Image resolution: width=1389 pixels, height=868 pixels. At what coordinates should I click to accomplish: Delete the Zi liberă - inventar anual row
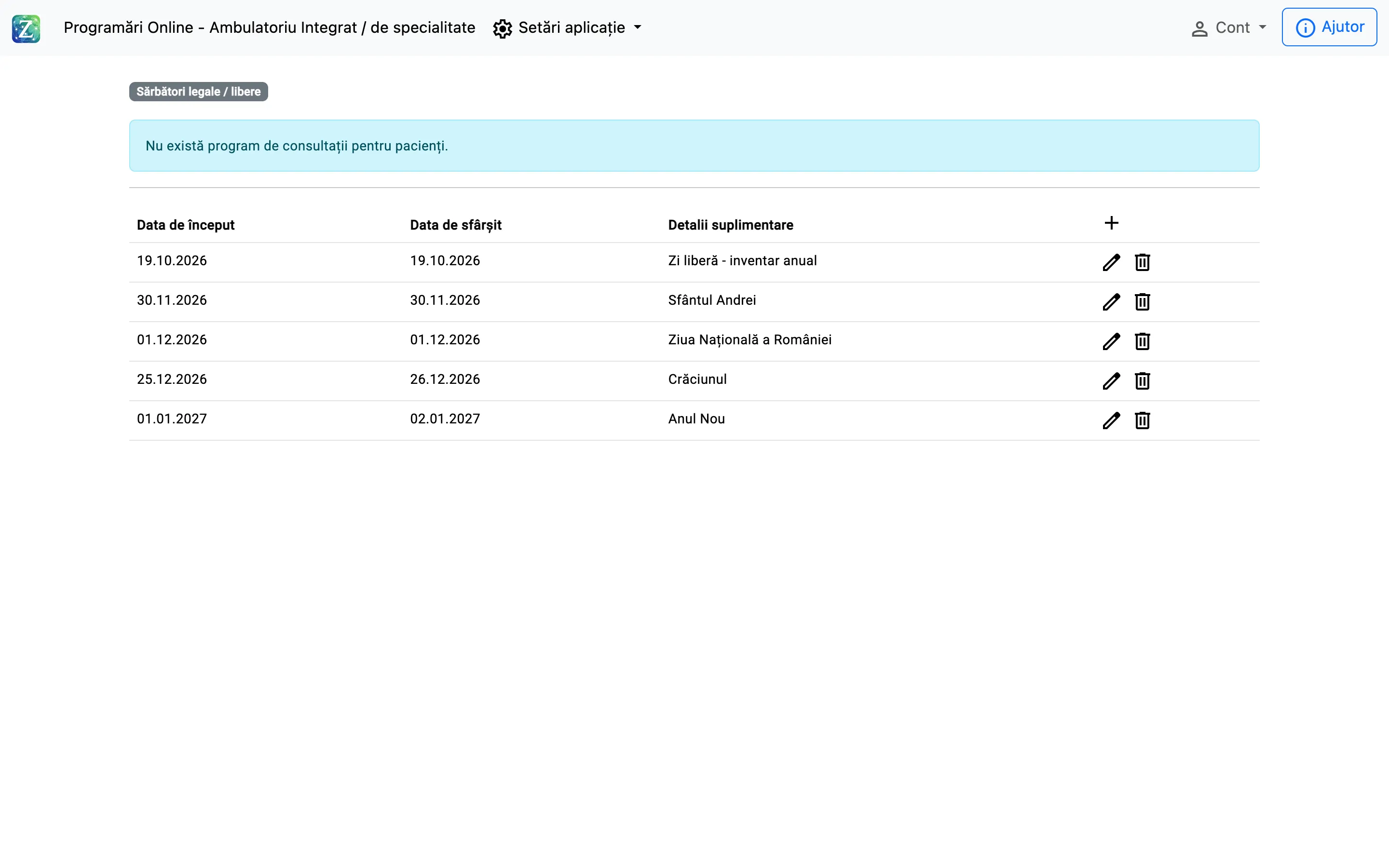click(1142, 262)
